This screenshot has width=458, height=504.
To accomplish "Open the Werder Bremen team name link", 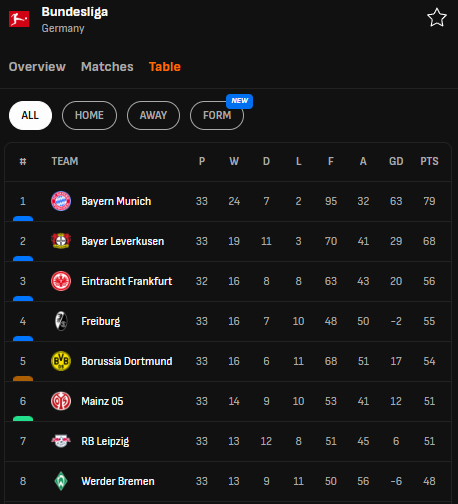I will [118, 481].
